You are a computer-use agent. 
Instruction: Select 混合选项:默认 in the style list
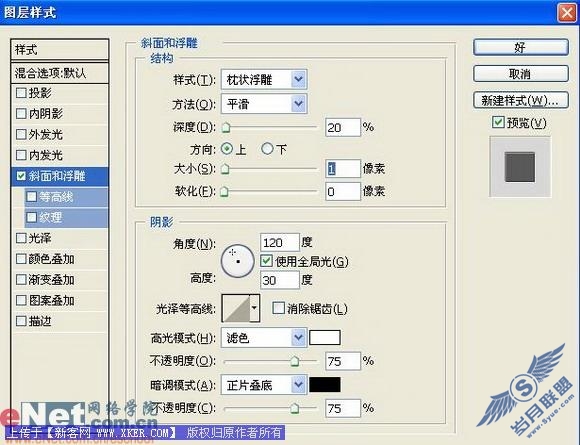[60, 73]
